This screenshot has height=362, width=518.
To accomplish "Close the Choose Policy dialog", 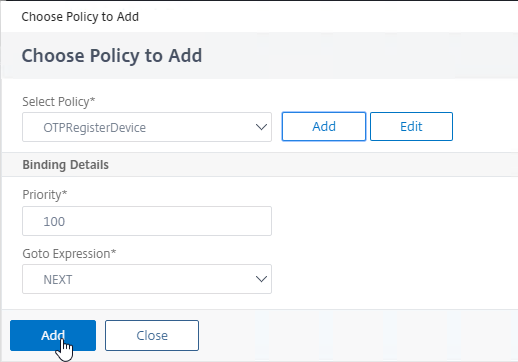I will (152, 335).
